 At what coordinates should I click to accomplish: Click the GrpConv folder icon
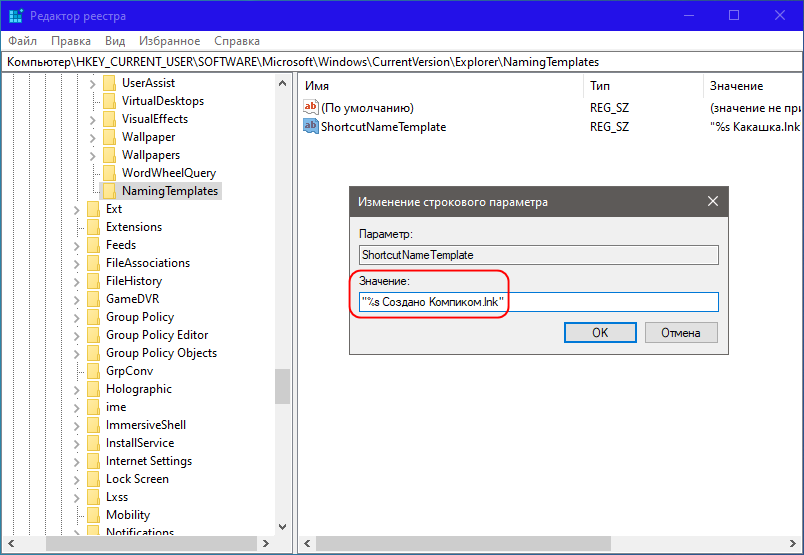(93, 371)
